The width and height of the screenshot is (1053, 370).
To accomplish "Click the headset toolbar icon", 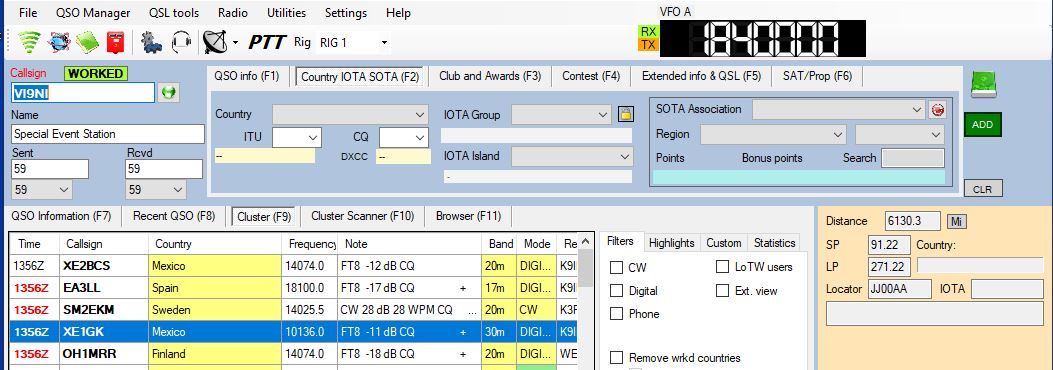I will click(181, 43).
